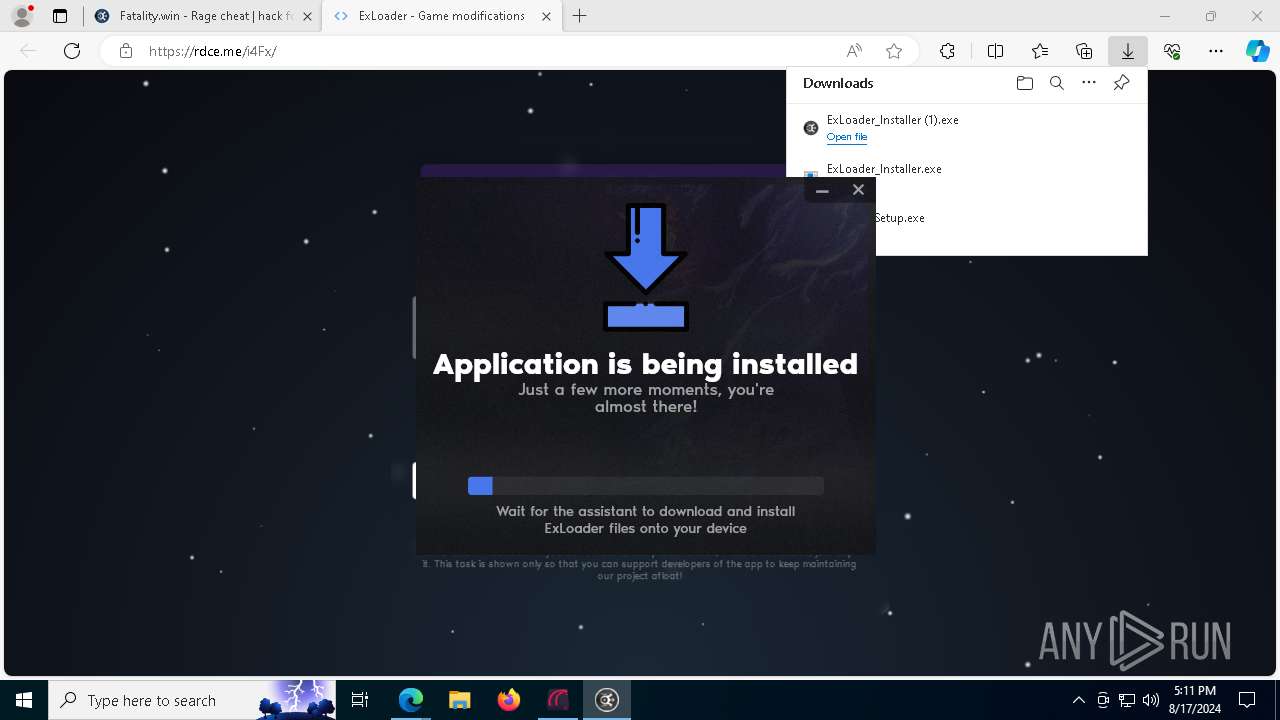Open the downloads folder from Downloads panel
The image size is (1280, 720).
click(x=1024, y=83)
